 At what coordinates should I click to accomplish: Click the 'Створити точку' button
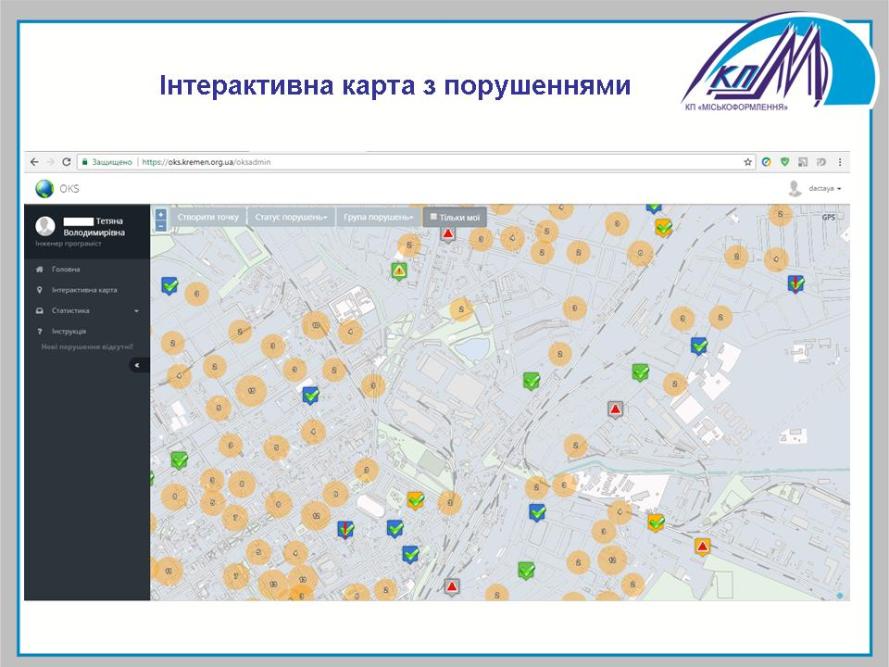(207, 217)
